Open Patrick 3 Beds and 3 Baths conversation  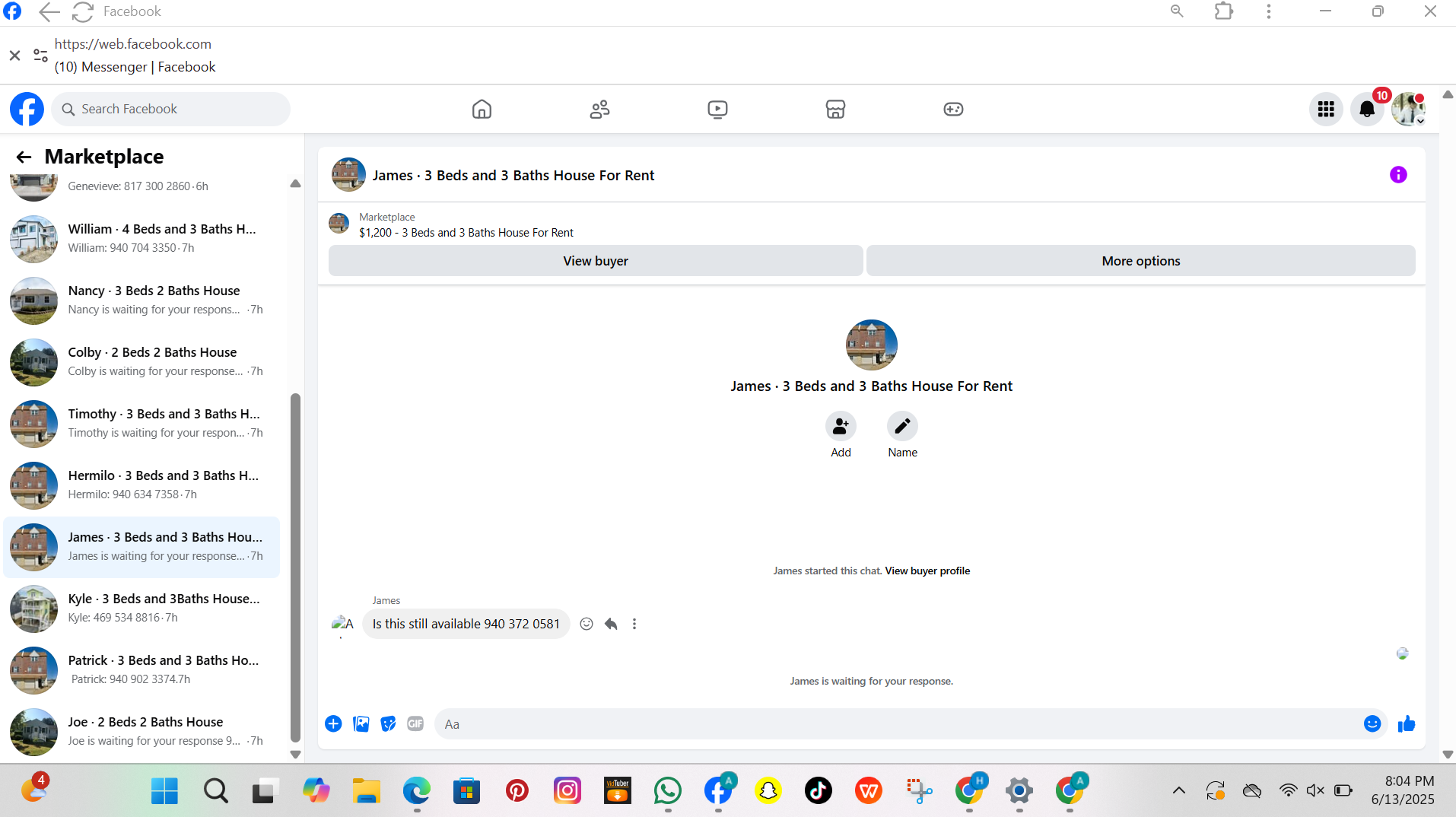click(141, 670)
